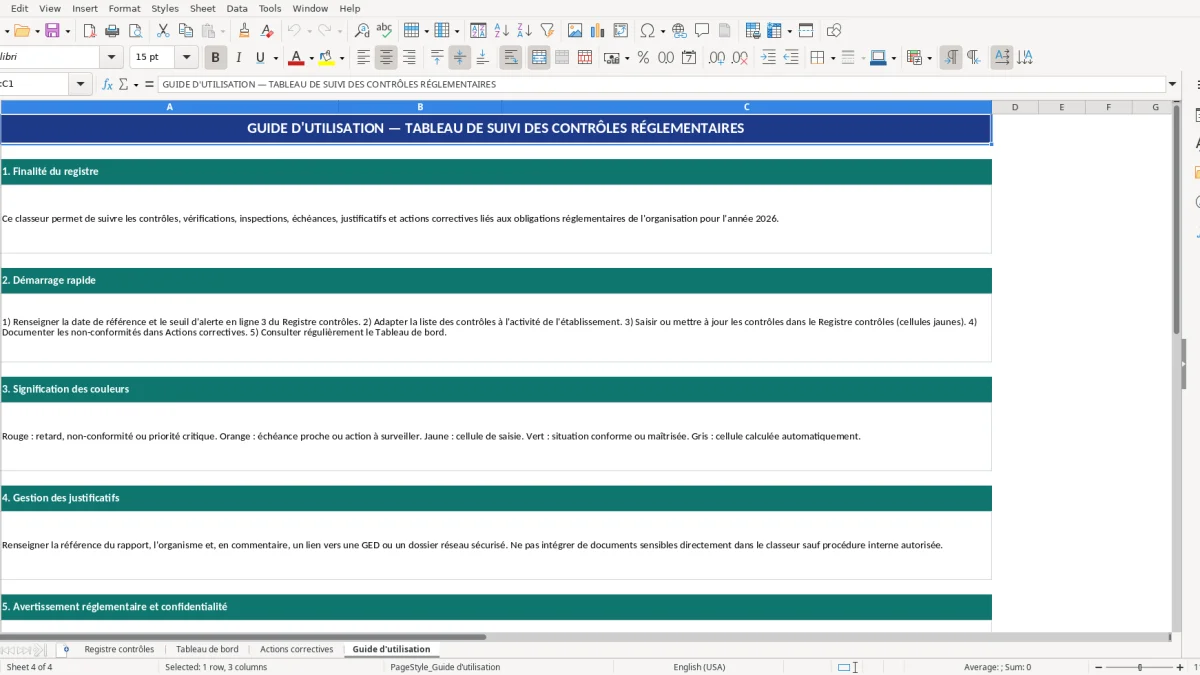
Task: Click Format as Date icon
Action: point(689,58)
